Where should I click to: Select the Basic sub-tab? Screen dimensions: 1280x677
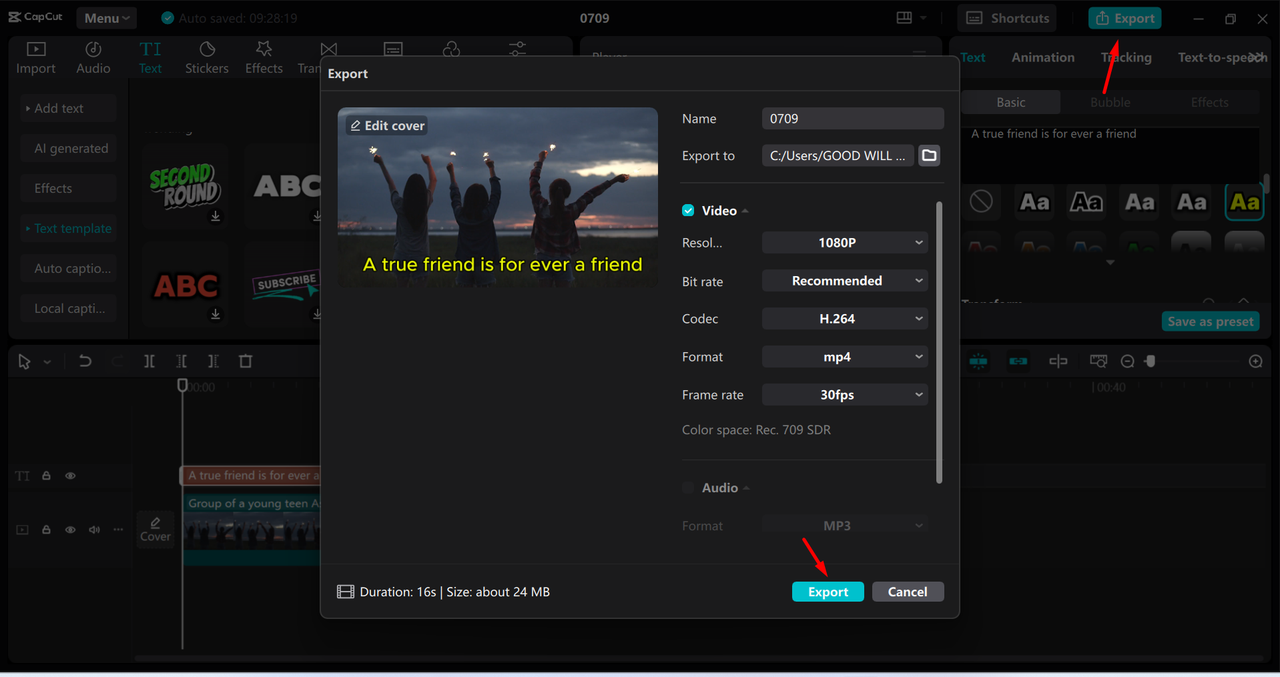(x=1011, y=102)
